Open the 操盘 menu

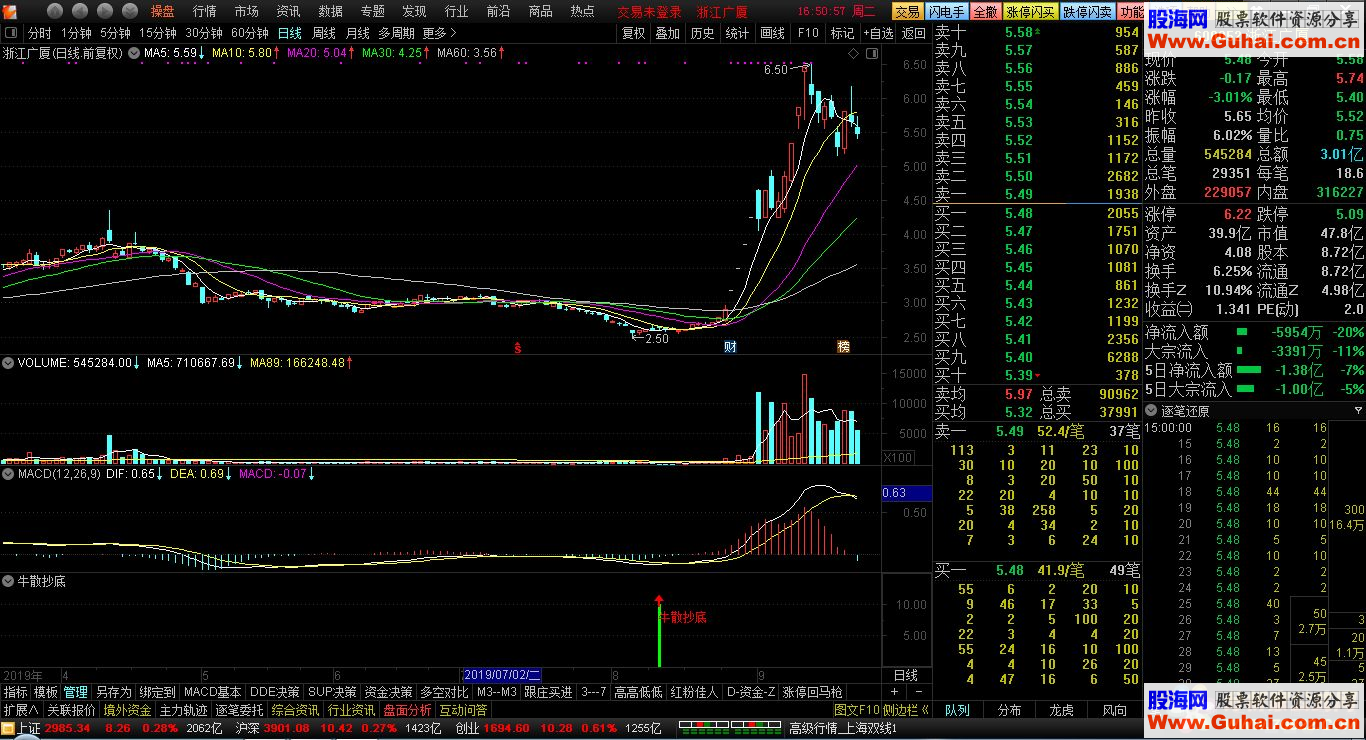tap(162, 12)
